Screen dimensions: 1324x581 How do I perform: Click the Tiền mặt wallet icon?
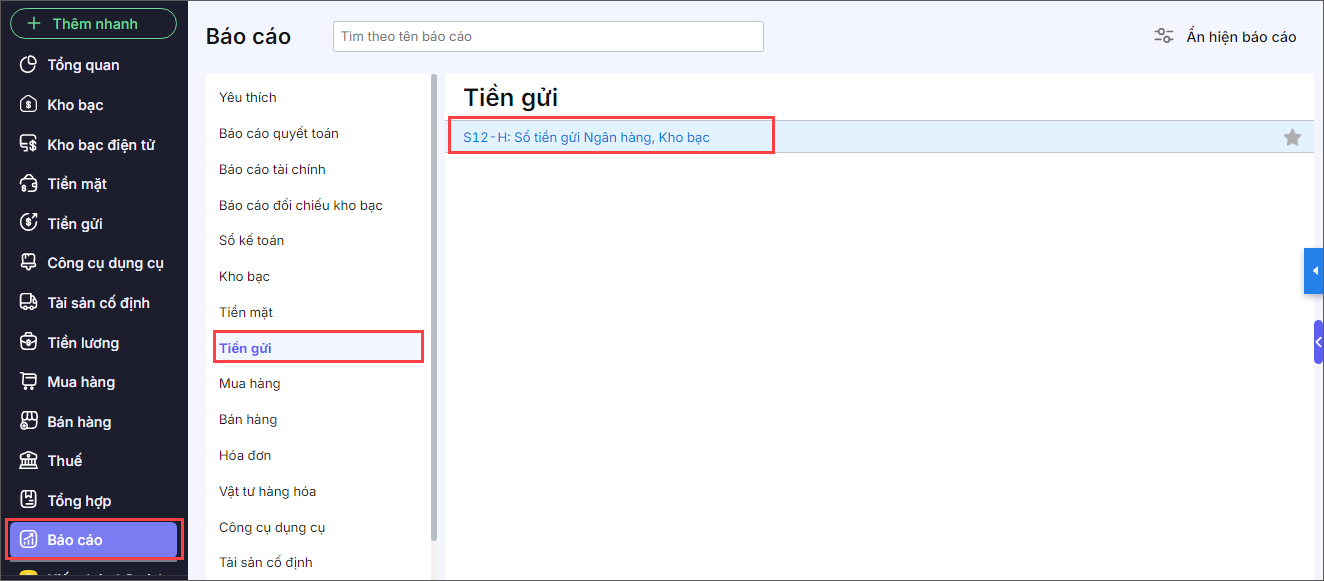[29, 184]
